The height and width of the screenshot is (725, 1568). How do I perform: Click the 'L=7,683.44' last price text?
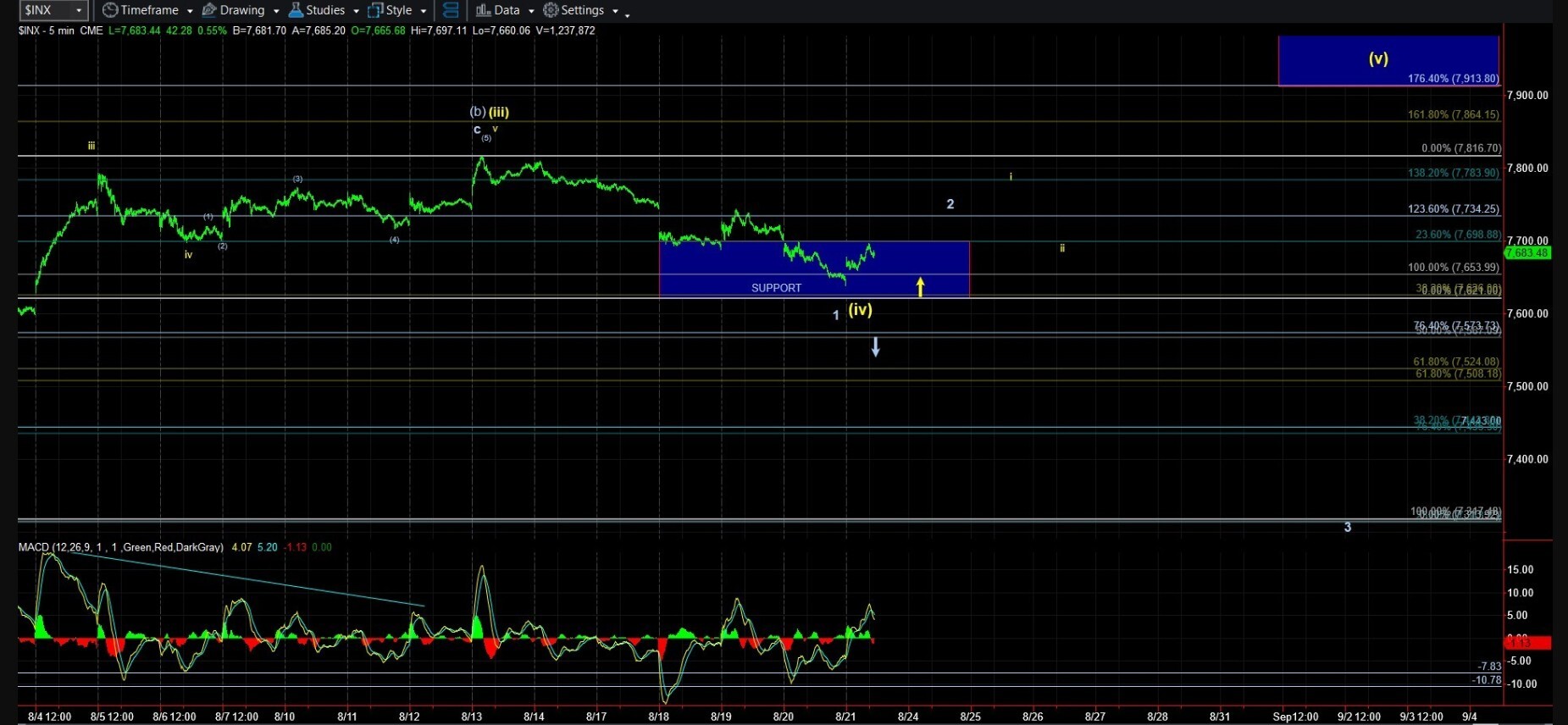coord(135,30)
